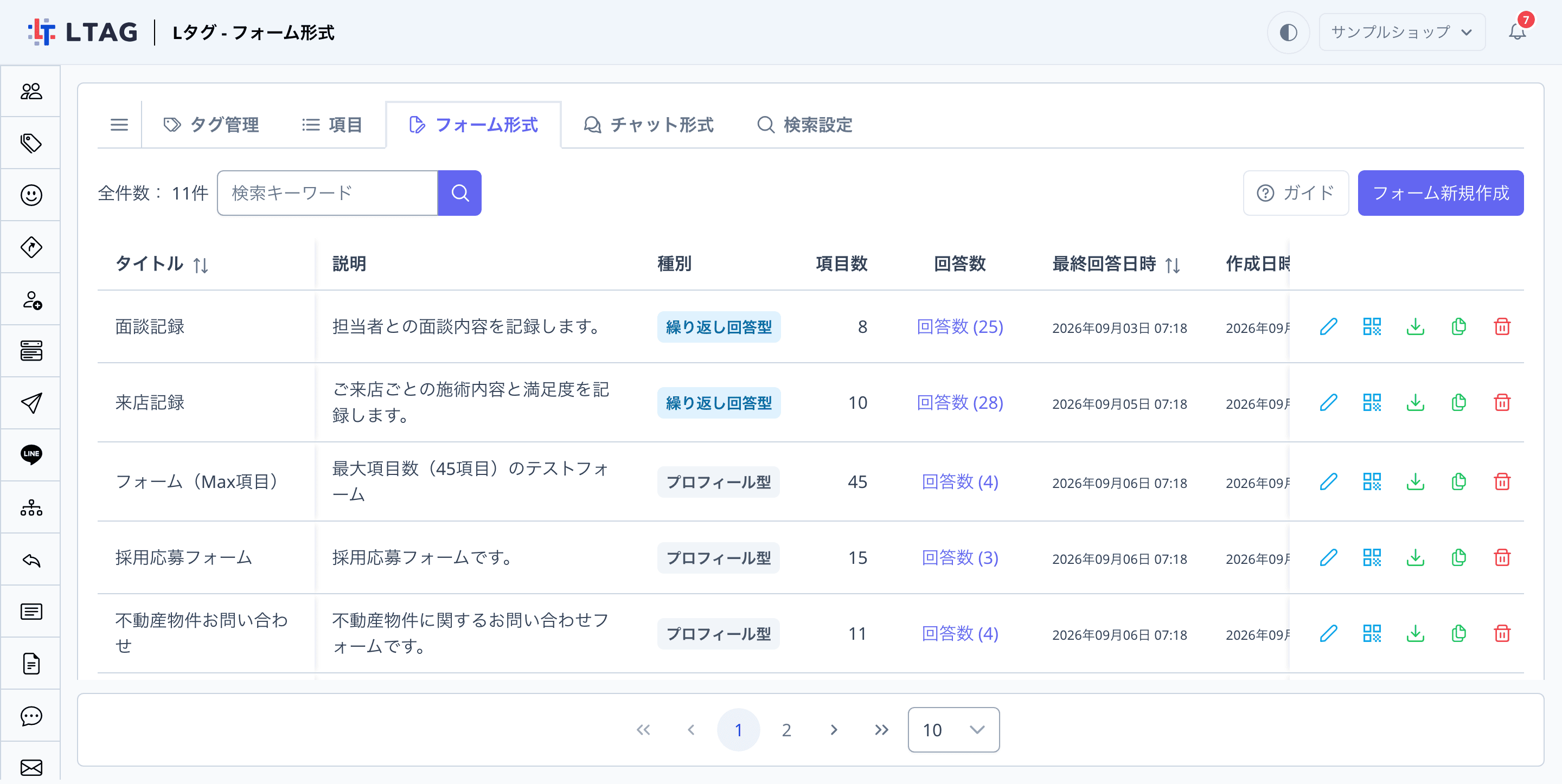The height and width of the screenshot is (784, 1562).
Task: Go to page 2
Action: [x=786, y=730]
